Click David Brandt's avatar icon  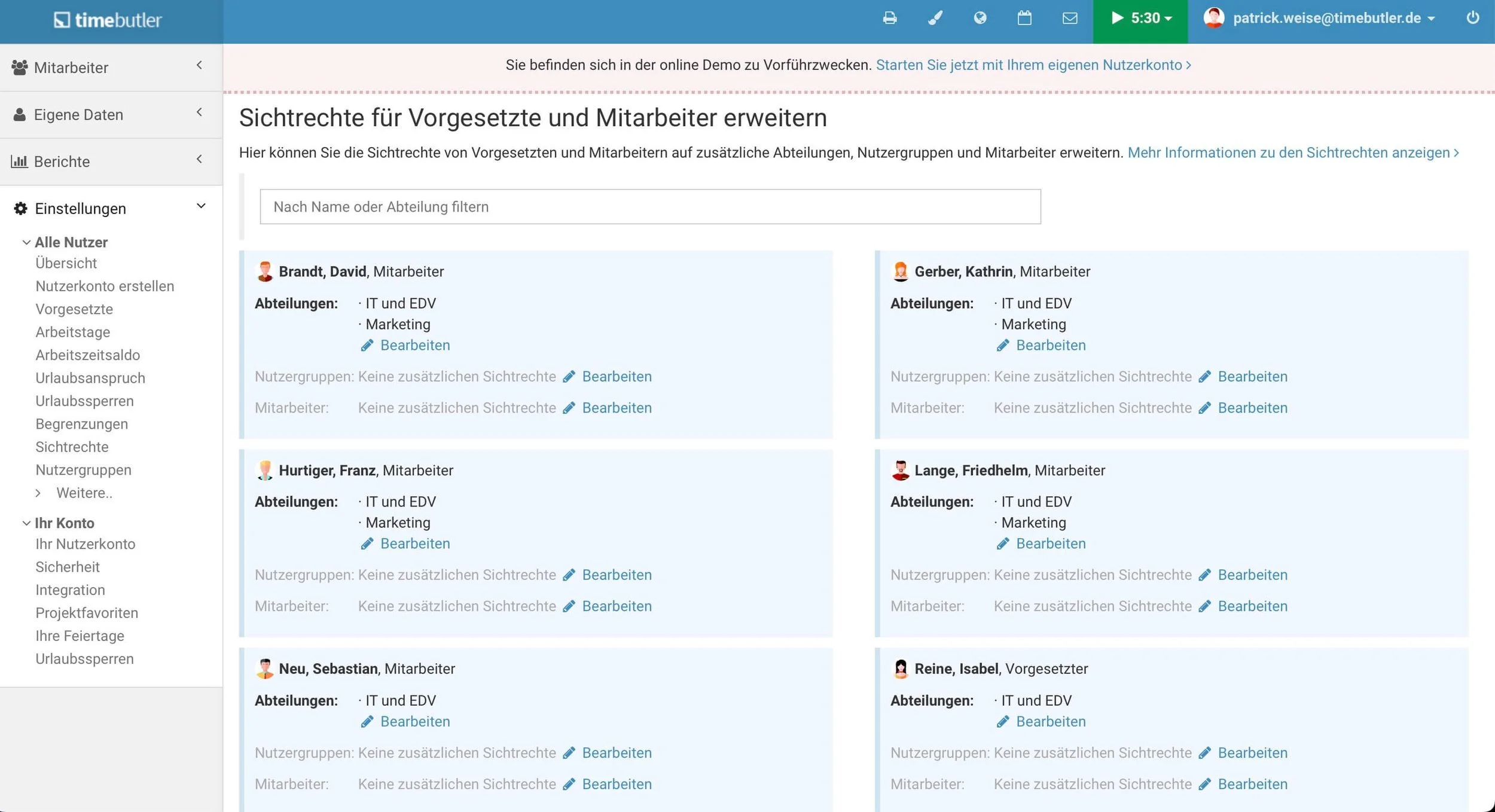(x=265, y=271)
